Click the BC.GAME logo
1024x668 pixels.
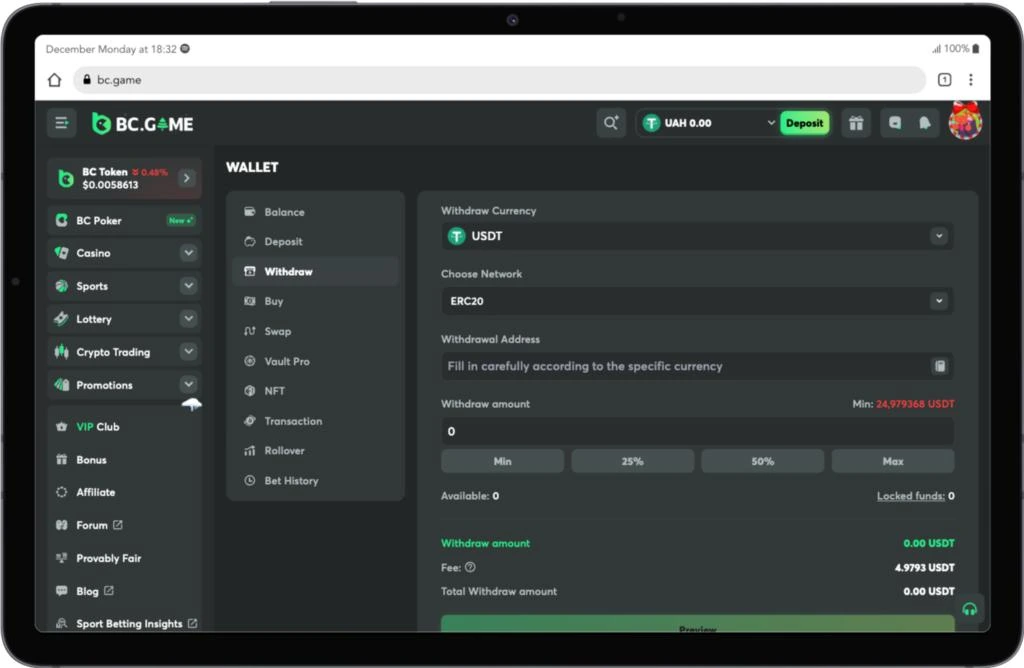[x=142, y=123]
